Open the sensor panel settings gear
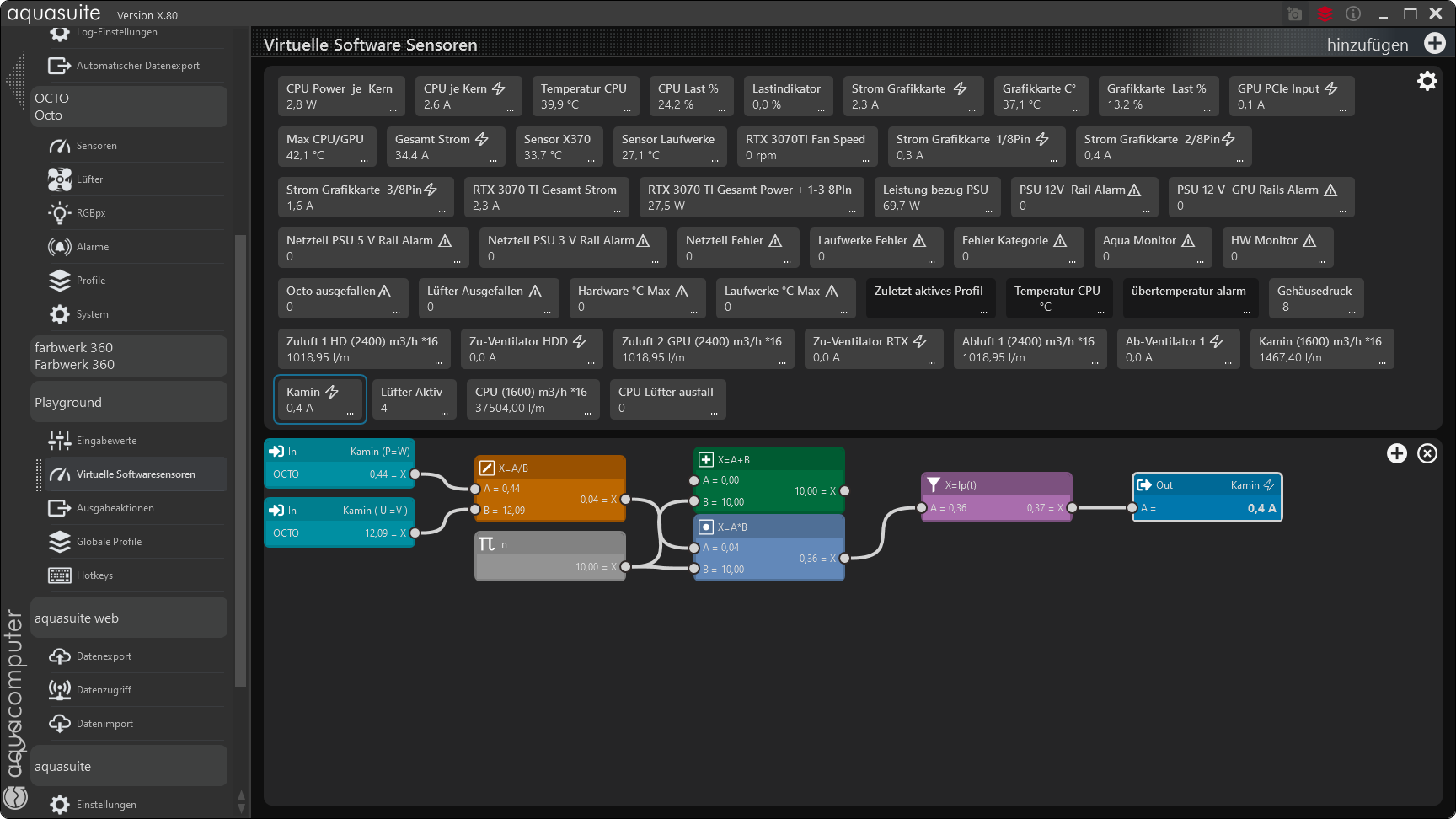 coord(1427,81)
